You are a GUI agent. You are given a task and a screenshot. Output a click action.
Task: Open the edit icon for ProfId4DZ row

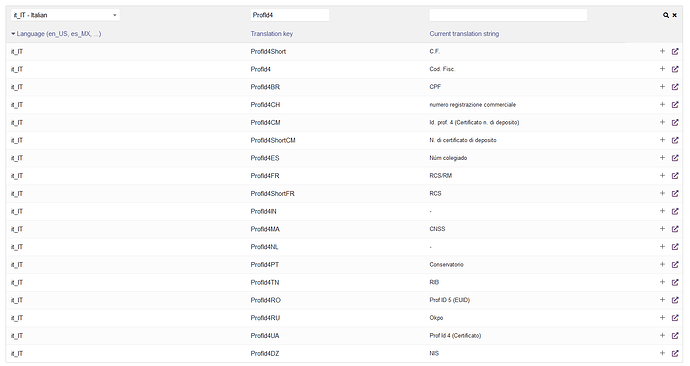coord(675,353)
